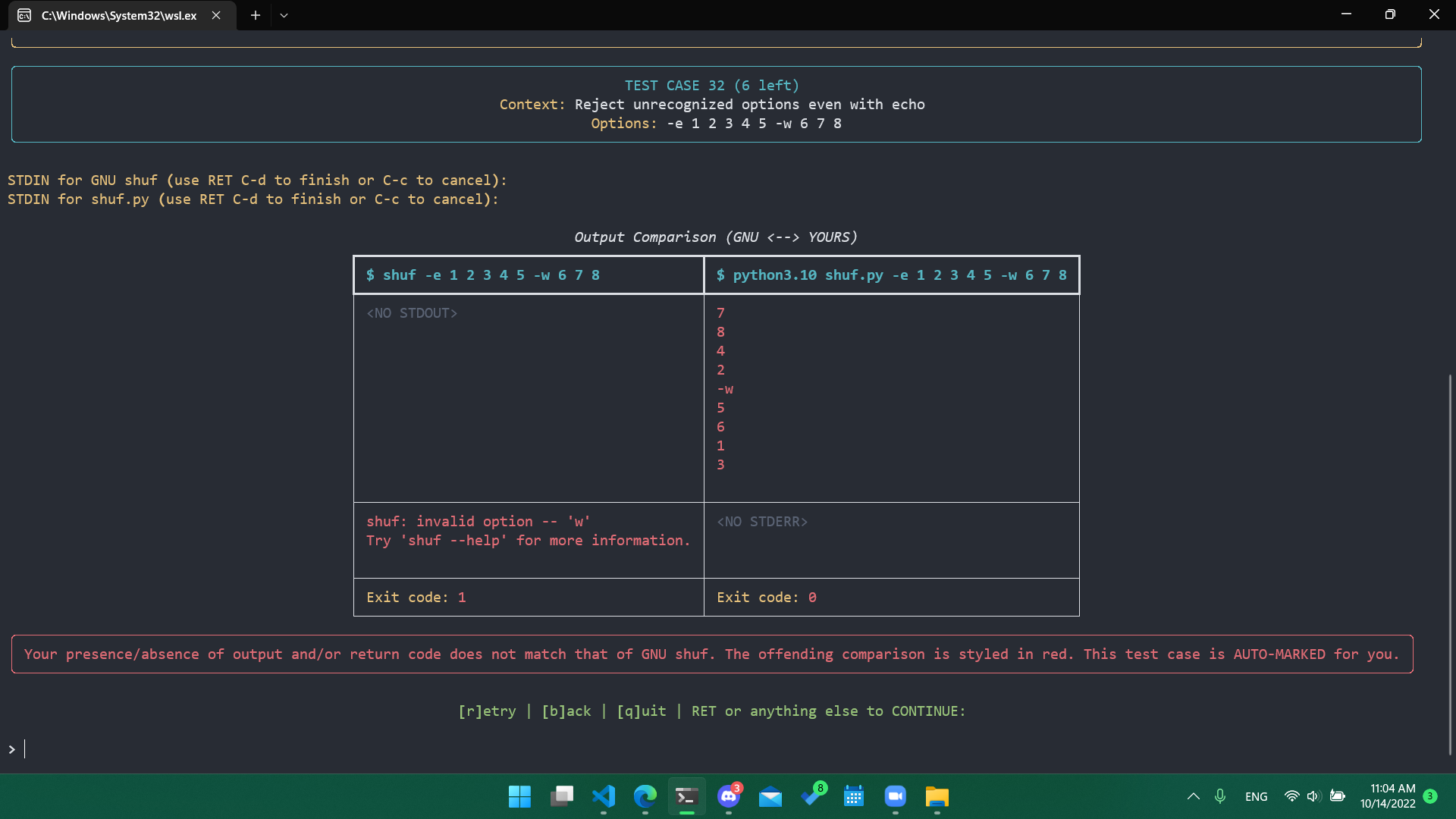Launch Visual Studio Code from taskbar

604,796
